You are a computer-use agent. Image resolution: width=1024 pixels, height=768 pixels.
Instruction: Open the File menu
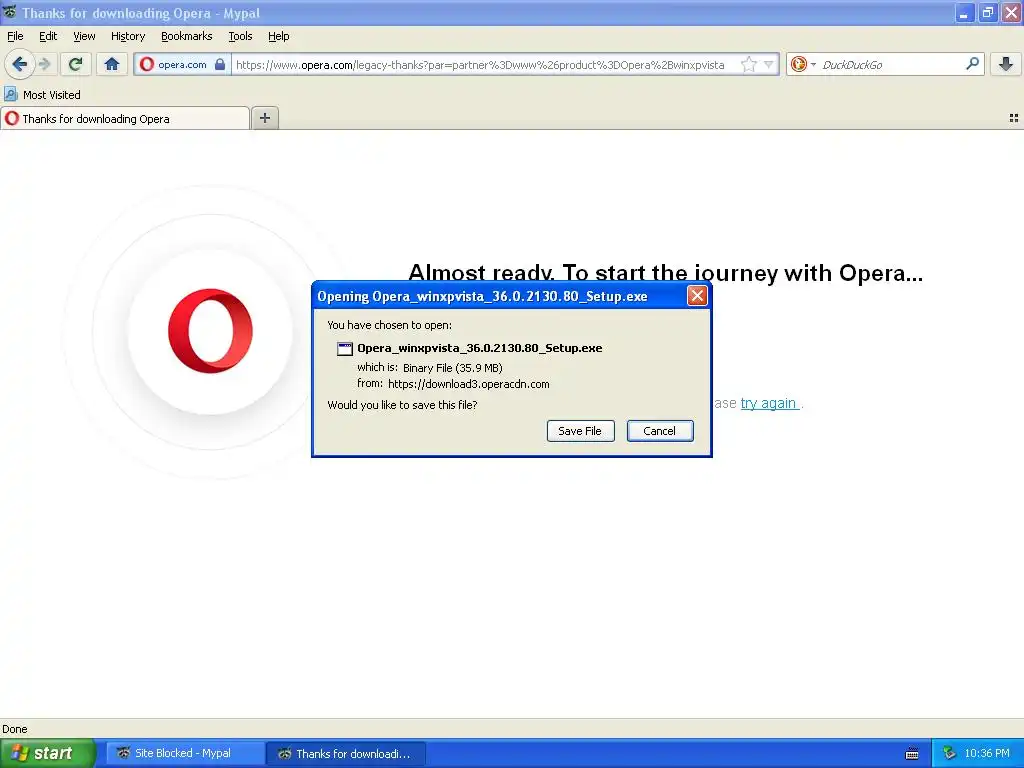(x=15, y=36)
